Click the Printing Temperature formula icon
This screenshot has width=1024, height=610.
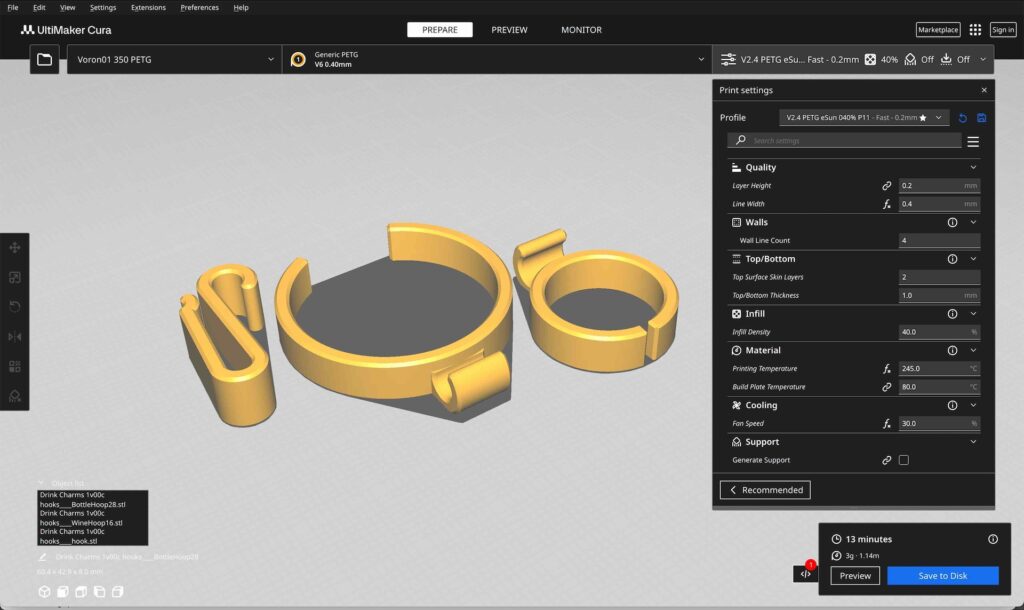click(886, 368)
